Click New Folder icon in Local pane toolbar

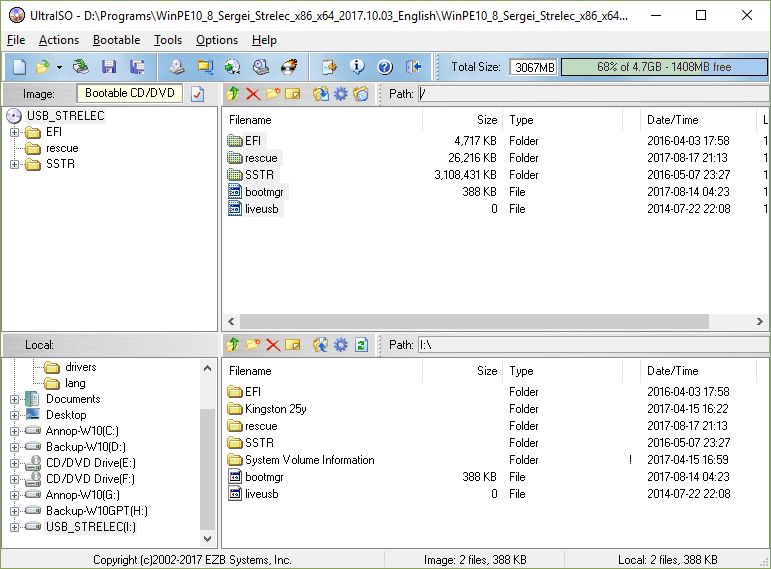pyautogui.click(x=253, y=345)
